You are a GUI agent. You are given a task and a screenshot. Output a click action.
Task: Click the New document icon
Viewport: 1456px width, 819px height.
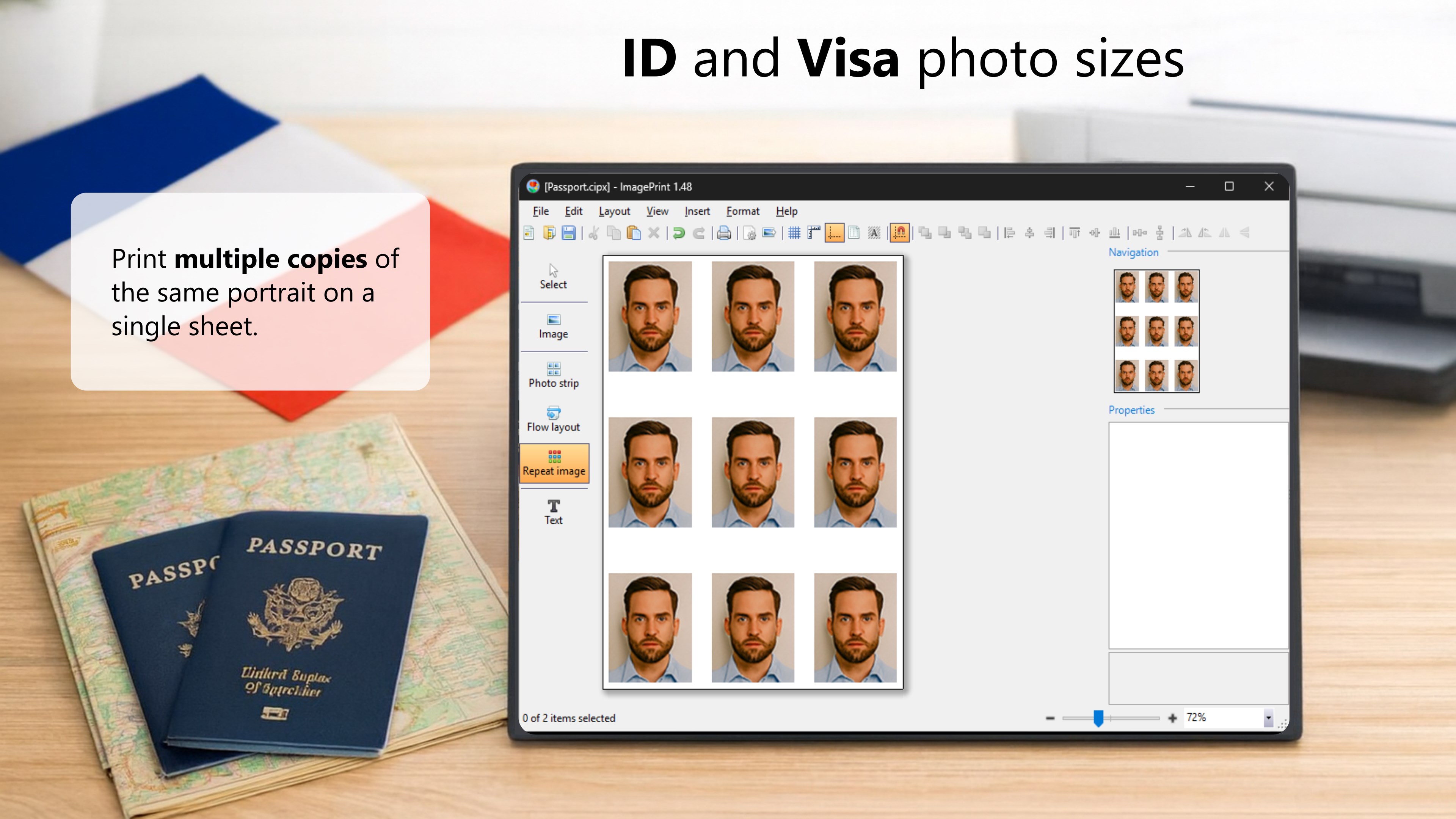pos(529,233)
